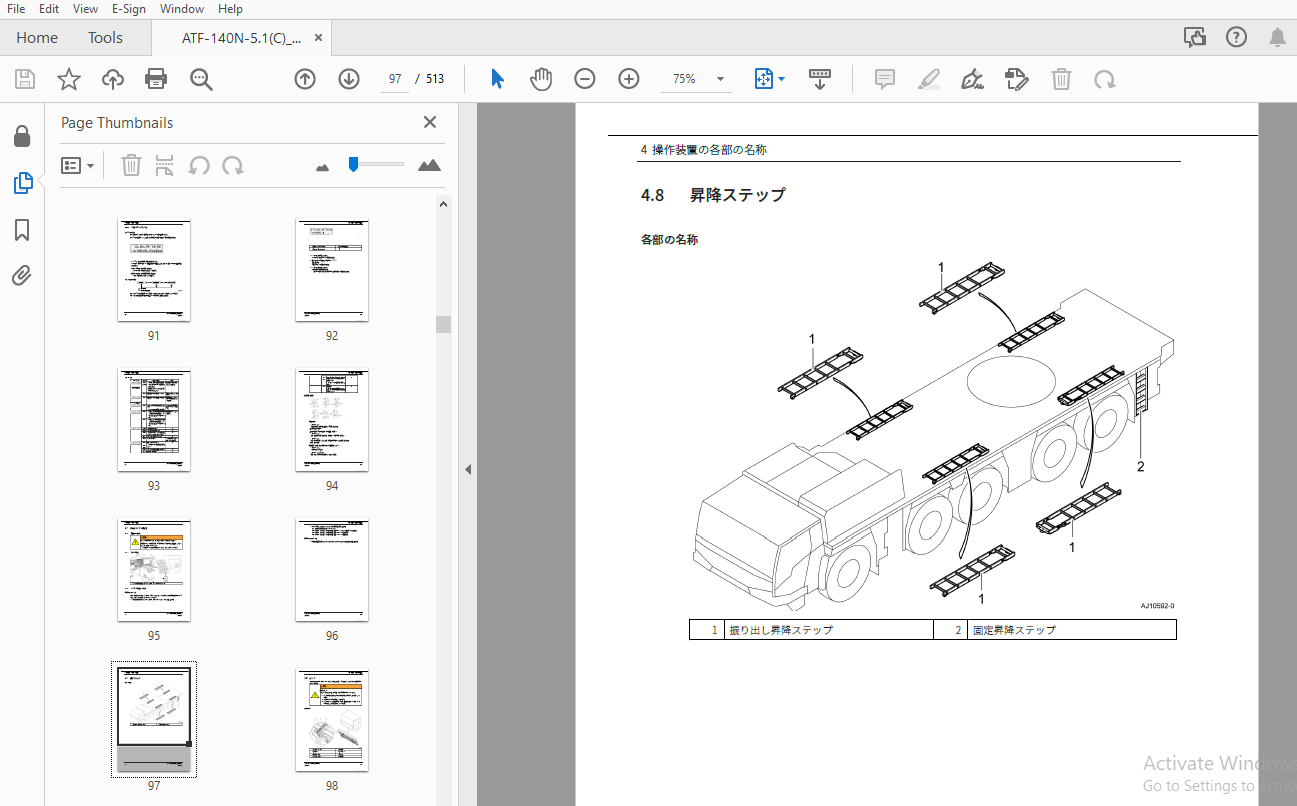Open the security lock panel in sidebar
This screenshot has height=806, width=1297.
pyautogui.click(x=22, y=136)
